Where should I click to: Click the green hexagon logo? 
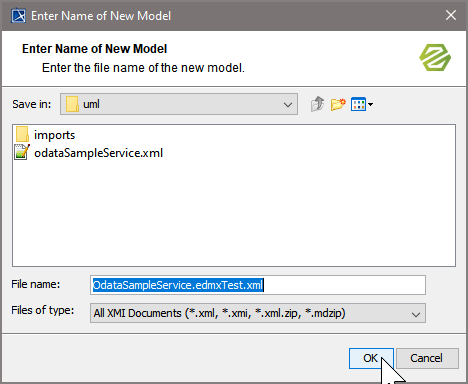pos(435,57)
